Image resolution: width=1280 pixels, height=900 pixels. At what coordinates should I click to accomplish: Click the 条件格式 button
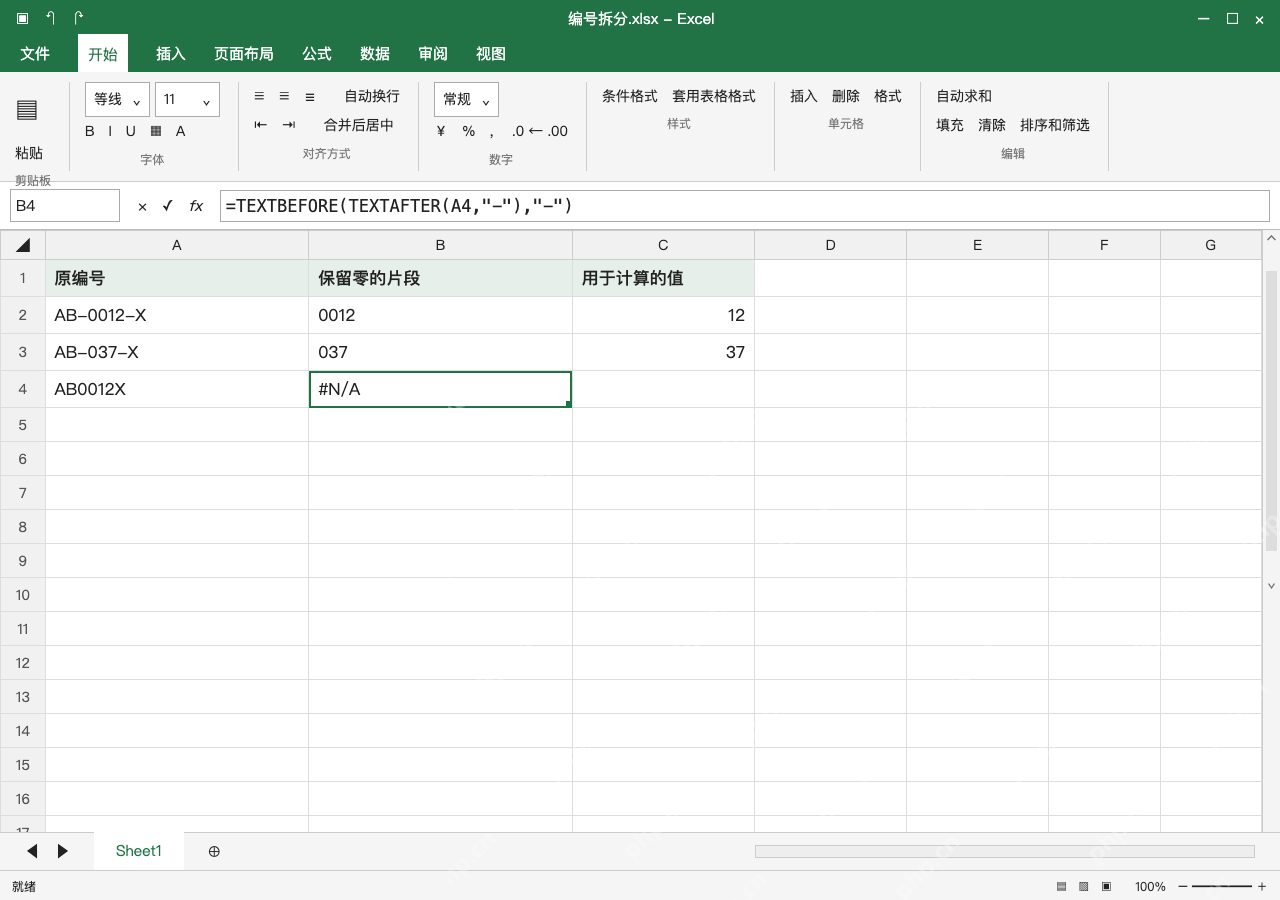(x=630, y=96)
